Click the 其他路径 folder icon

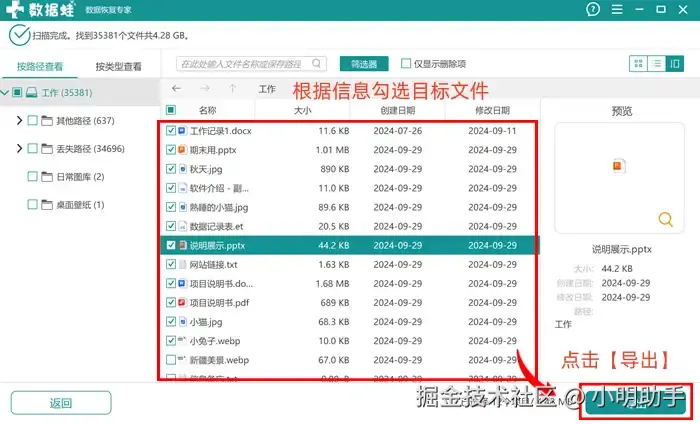click(x=47, y=121)
